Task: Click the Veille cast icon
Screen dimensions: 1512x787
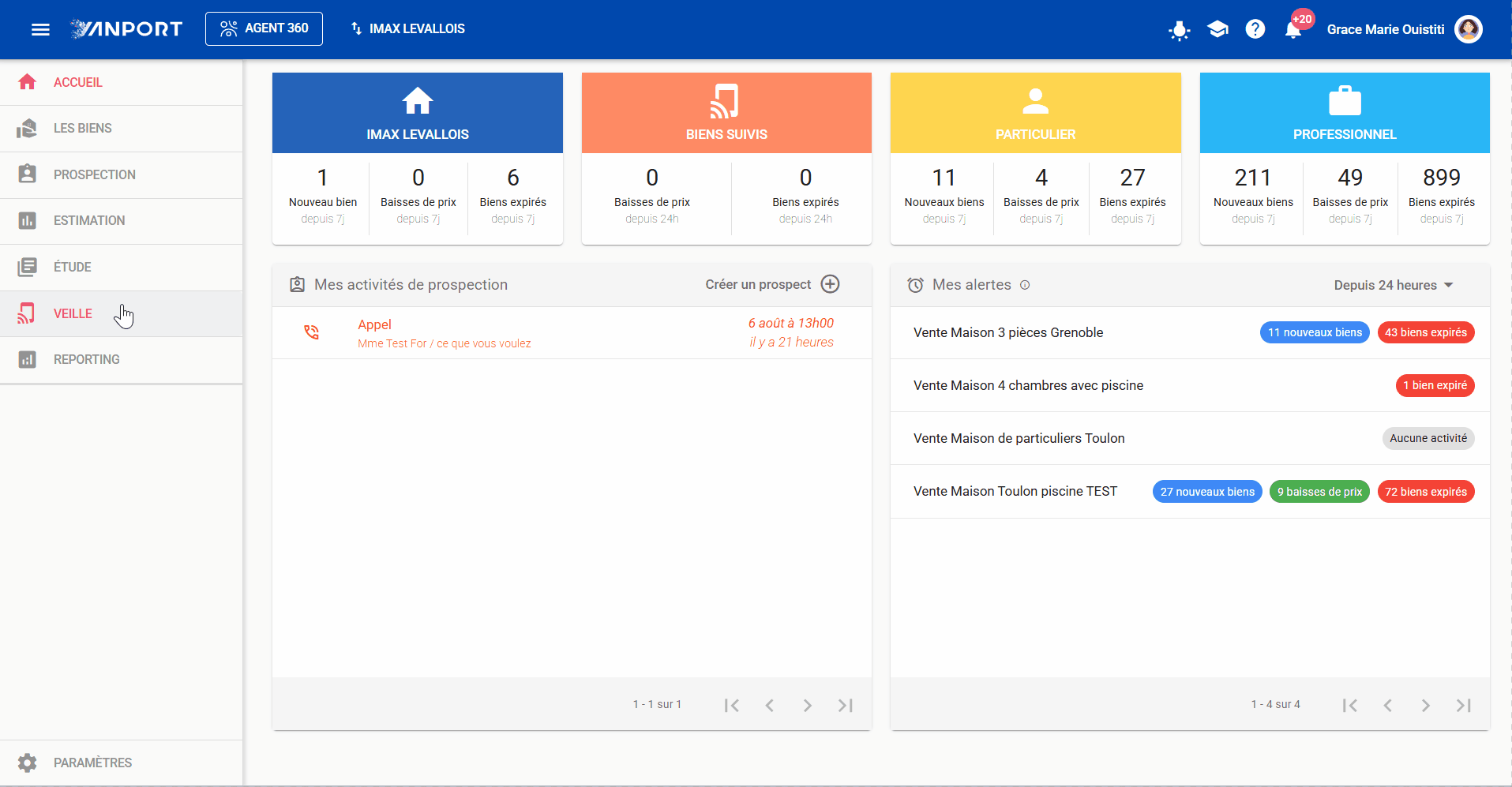Action: pos(27,313)
